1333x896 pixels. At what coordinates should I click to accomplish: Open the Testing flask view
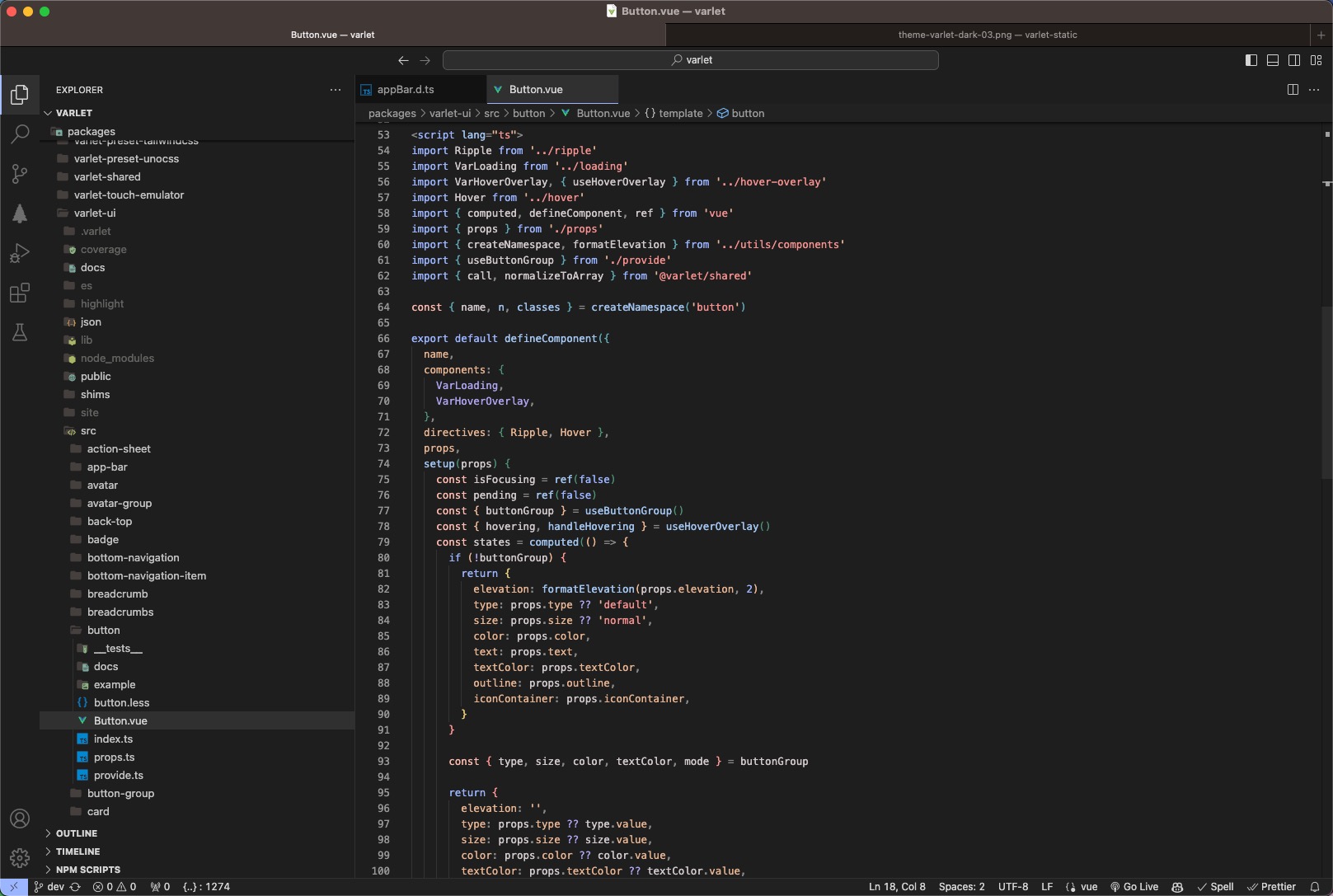[20, 332]
